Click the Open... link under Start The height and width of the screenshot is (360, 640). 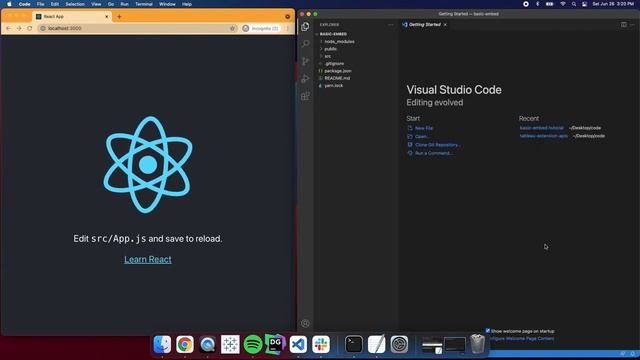[x=422, y=137]
